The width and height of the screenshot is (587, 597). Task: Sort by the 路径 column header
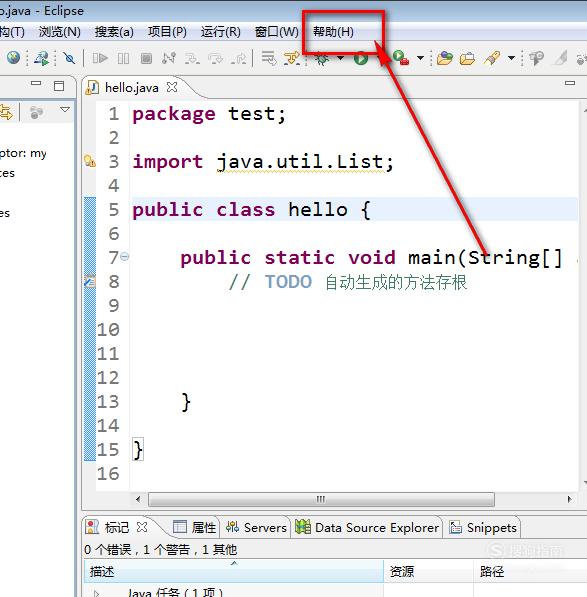pos(530,571)
